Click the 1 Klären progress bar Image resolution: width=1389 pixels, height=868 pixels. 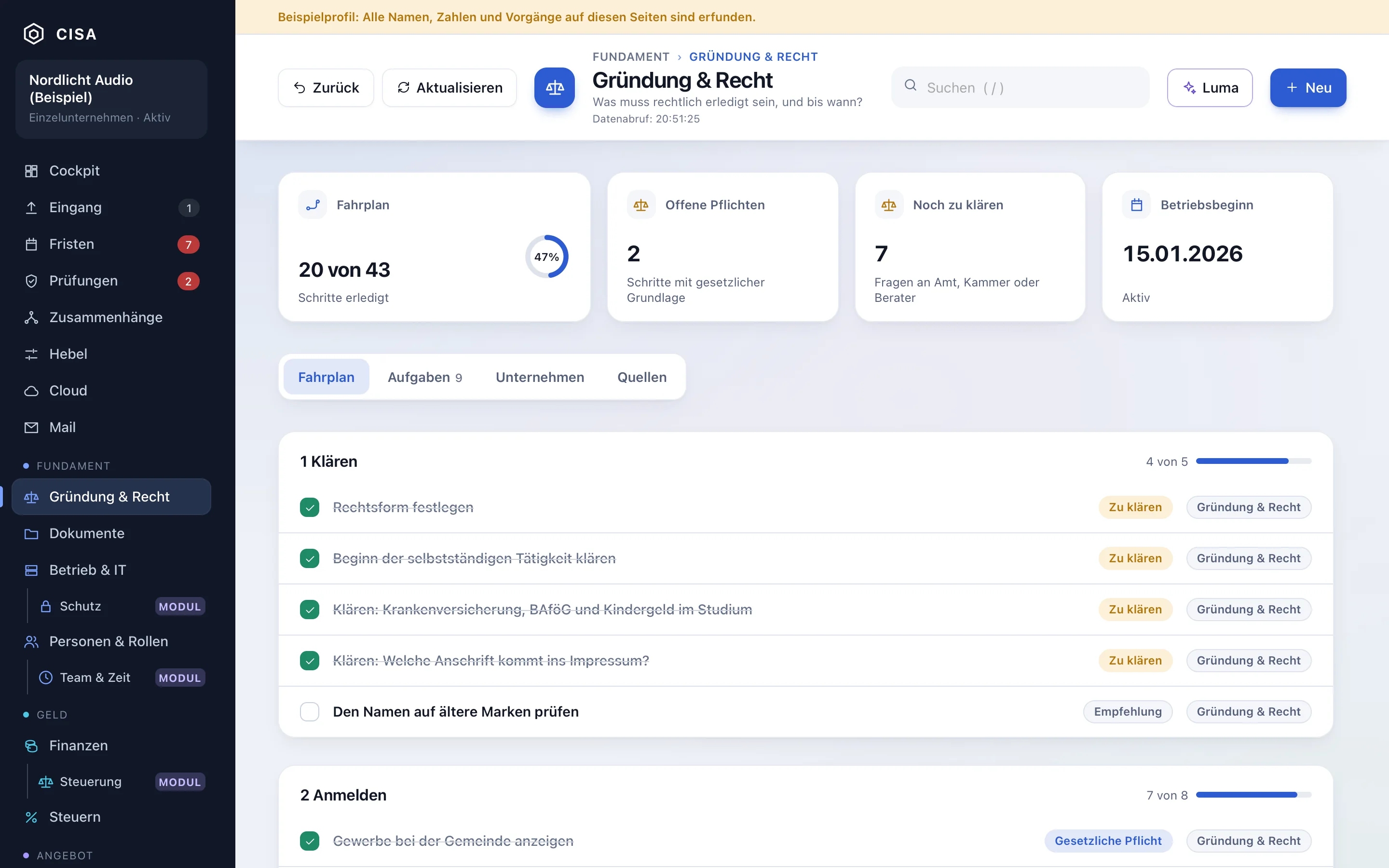pyautogui.click(x=1253, y=461)
